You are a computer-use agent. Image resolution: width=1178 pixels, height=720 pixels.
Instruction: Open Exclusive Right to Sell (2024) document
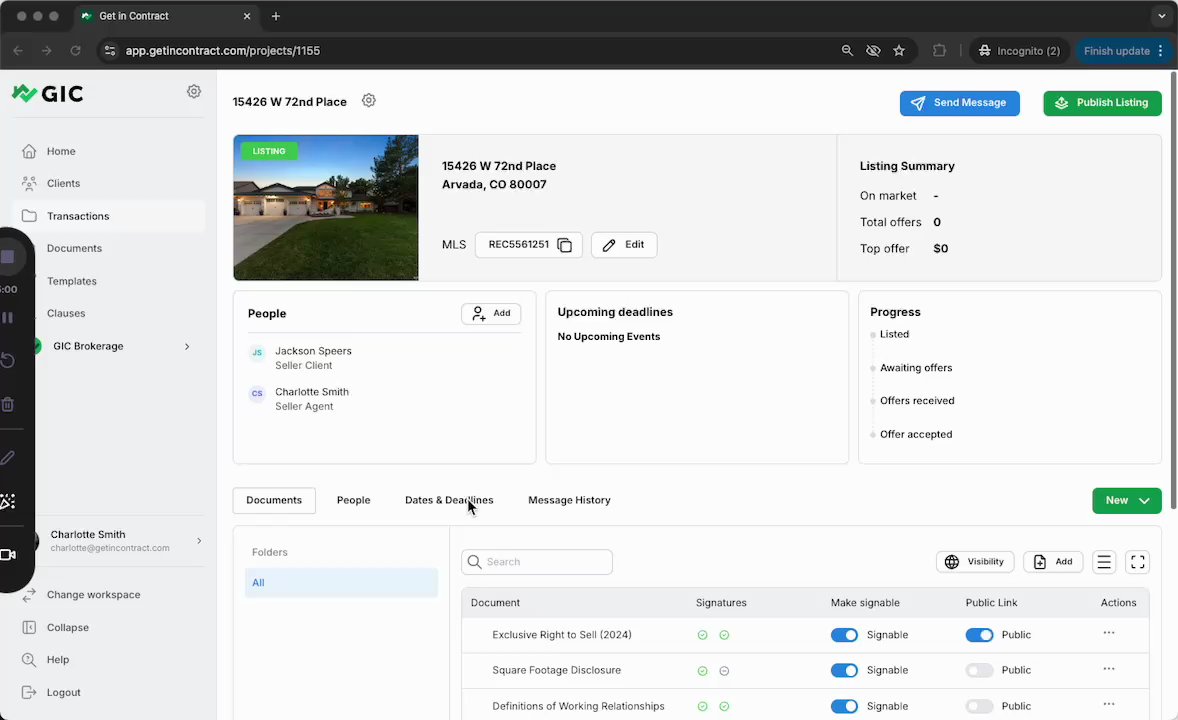click(x=562, y=635)
